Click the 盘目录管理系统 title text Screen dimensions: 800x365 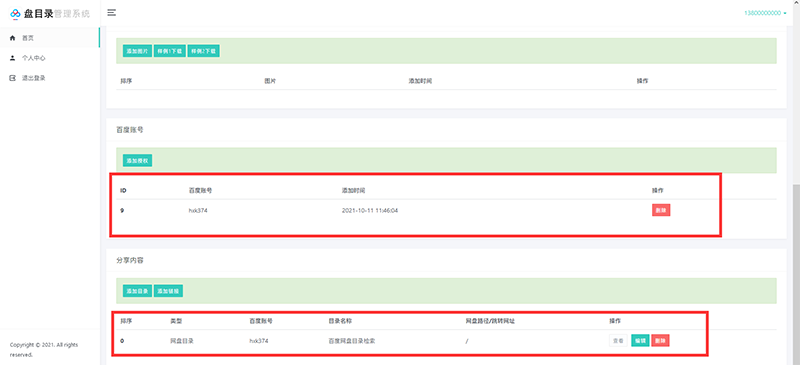[57, 14]
